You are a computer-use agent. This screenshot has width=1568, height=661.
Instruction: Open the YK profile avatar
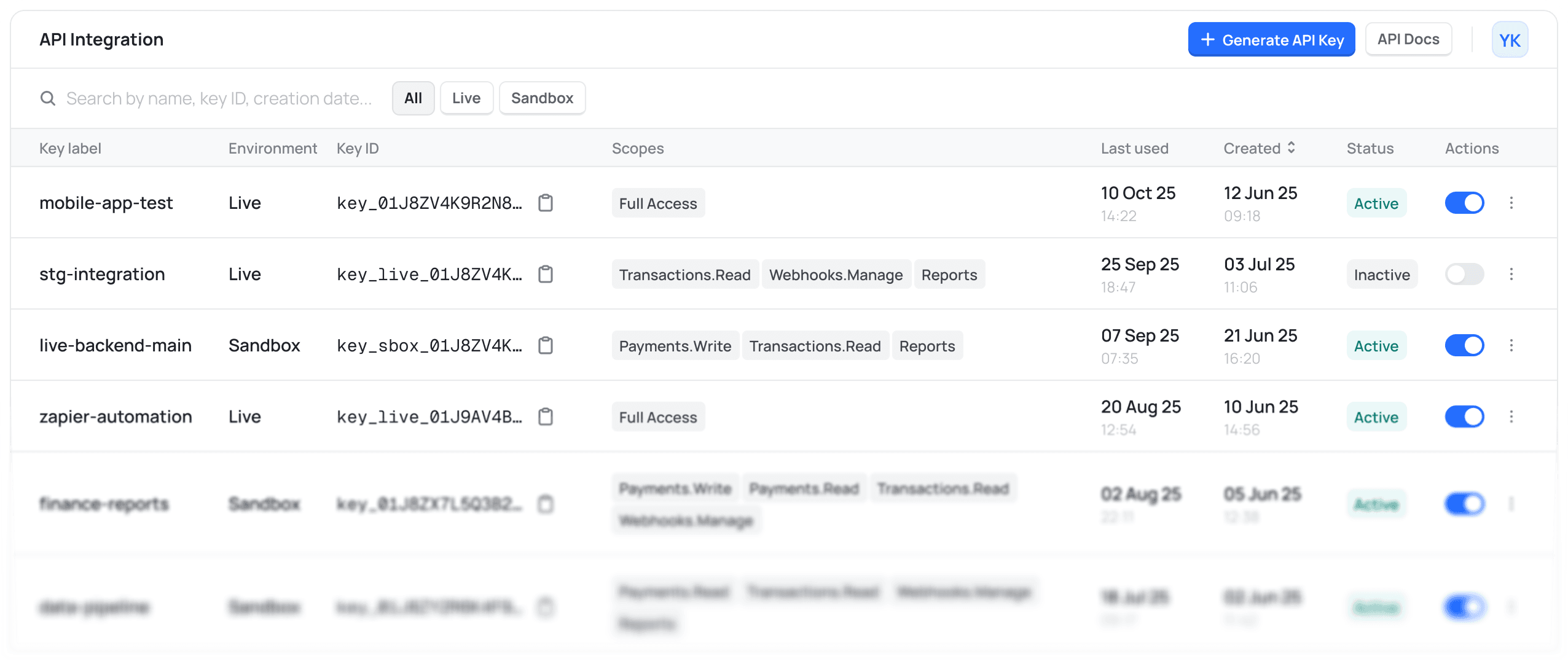pyautogui.click(x=1510, y=39)
